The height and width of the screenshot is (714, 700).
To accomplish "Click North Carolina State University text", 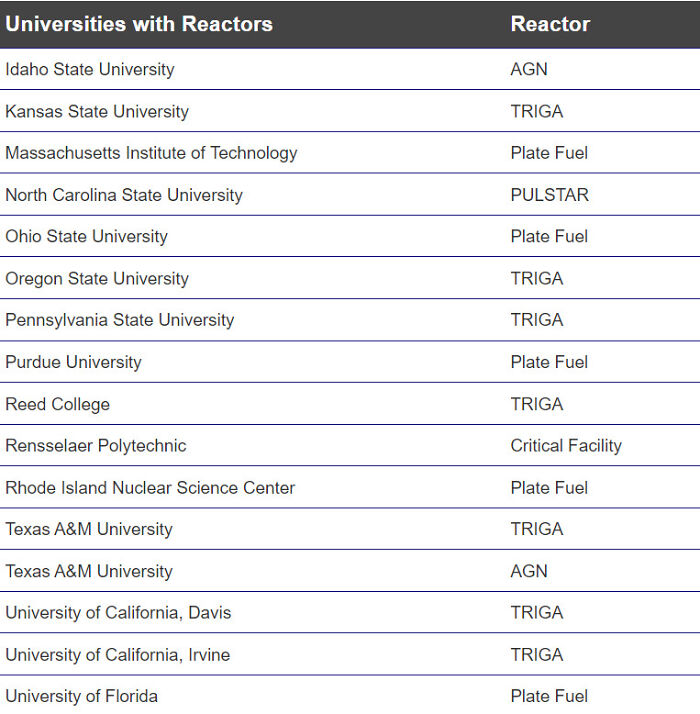I will 124,195.
